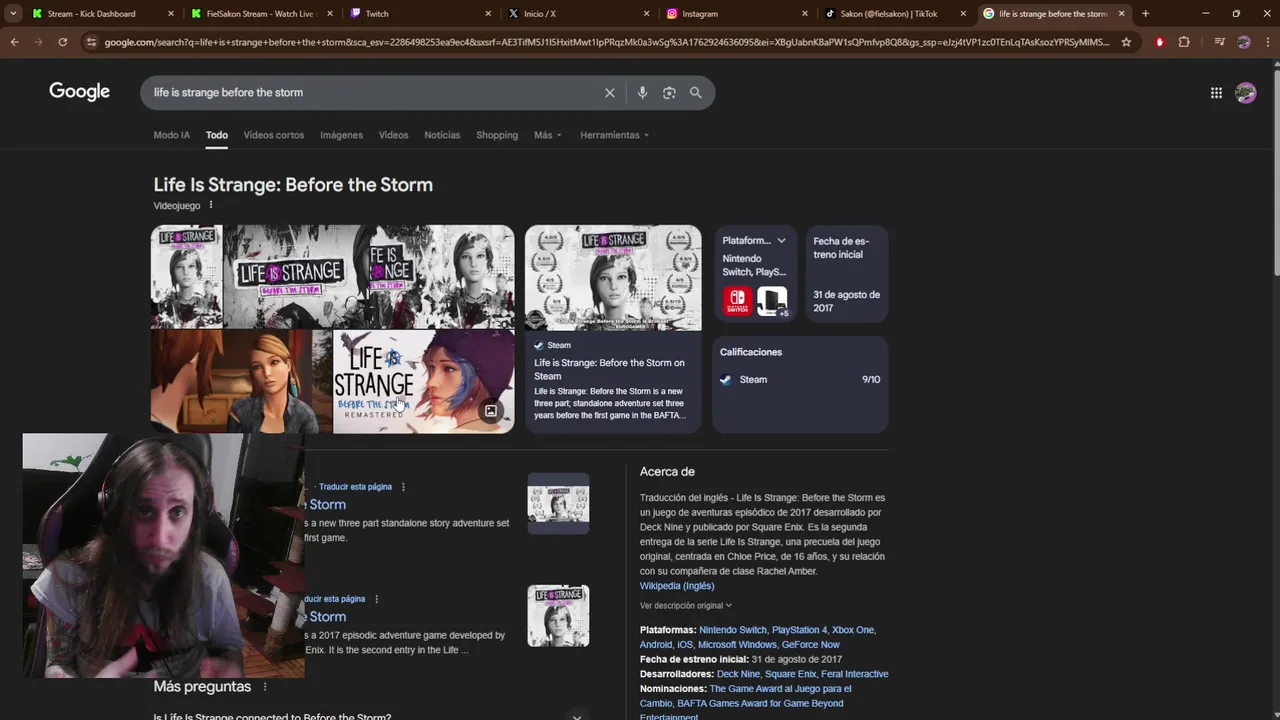This screenshot has height=720, width=1280.
Task: Open the image gallery icon on Remastered picture
Action: pos(491,411)
